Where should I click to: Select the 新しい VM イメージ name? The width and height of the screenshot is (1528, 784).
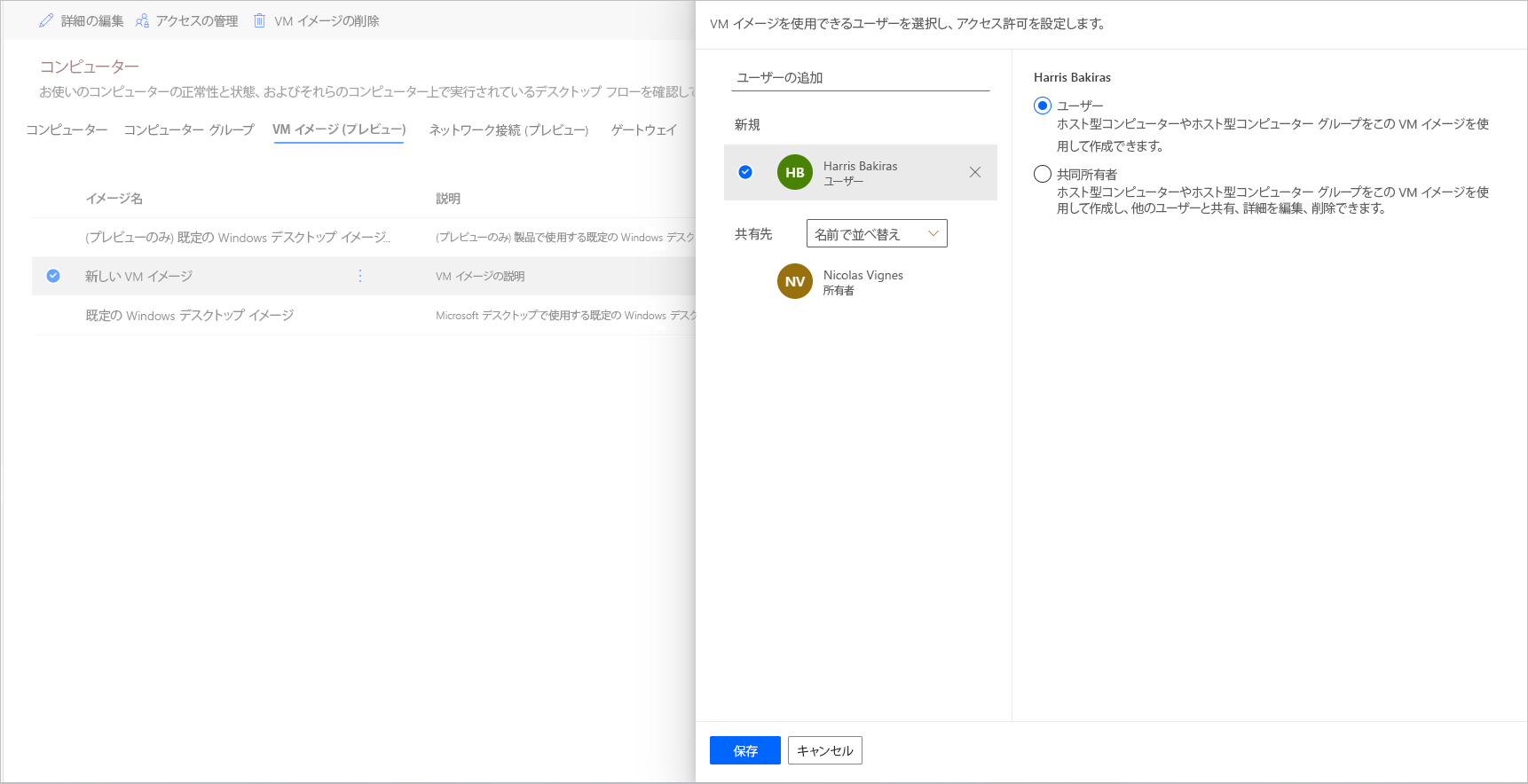tap(139, 276)
